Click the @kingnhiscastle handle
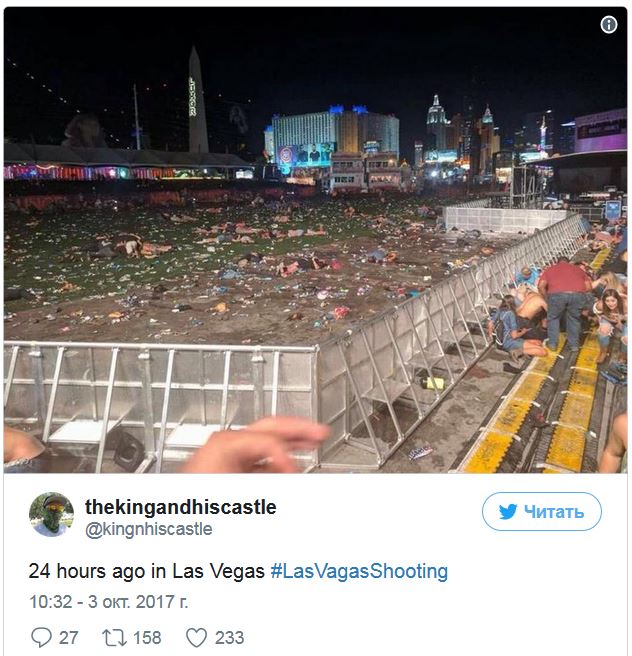 tap(148, 529)
